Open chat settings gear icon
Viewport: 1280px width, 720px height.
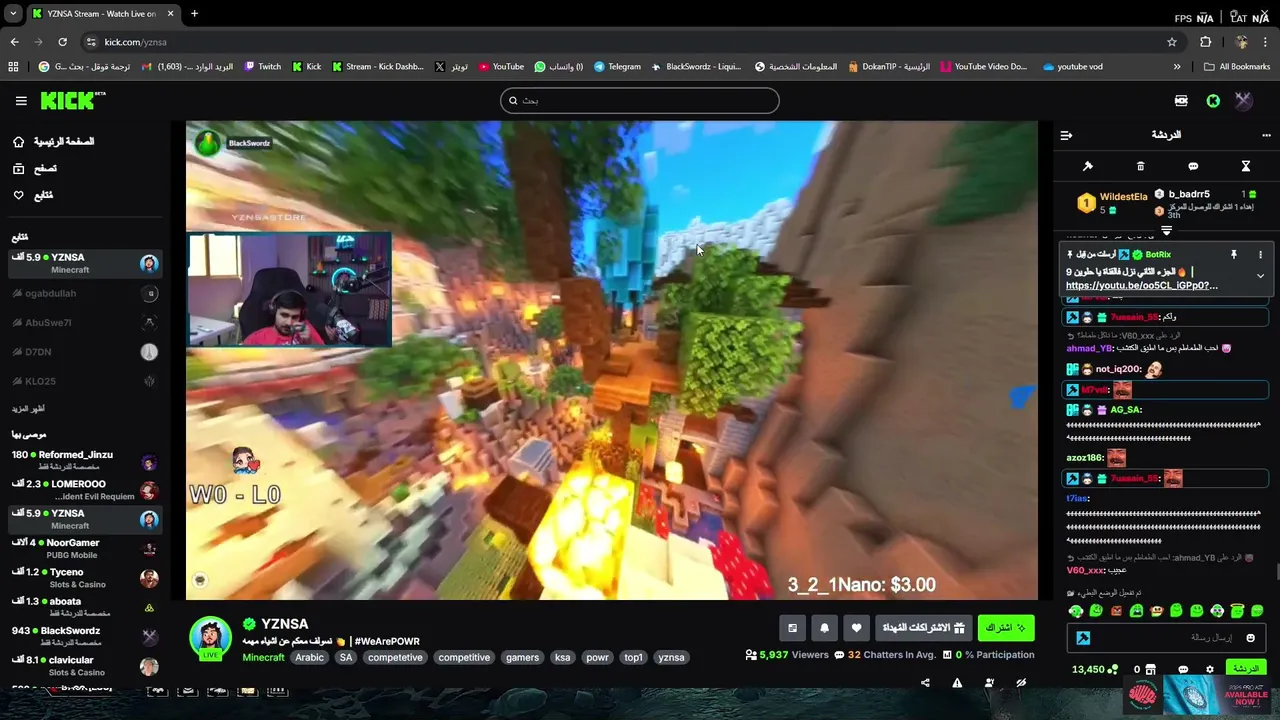[1210, 669]
